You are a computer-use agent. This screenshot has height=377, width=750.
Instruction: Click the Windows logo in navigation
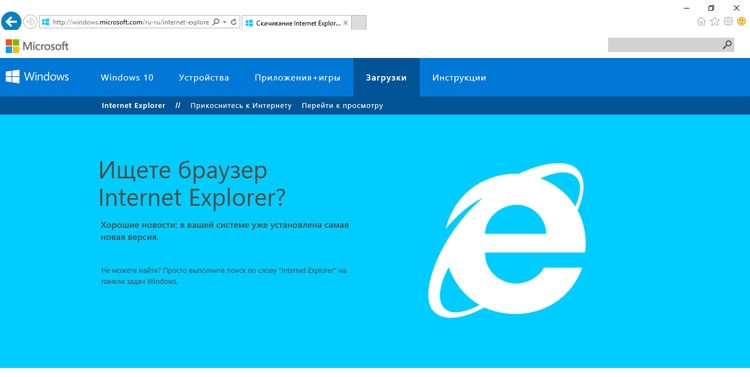click(x=37, y=77)
